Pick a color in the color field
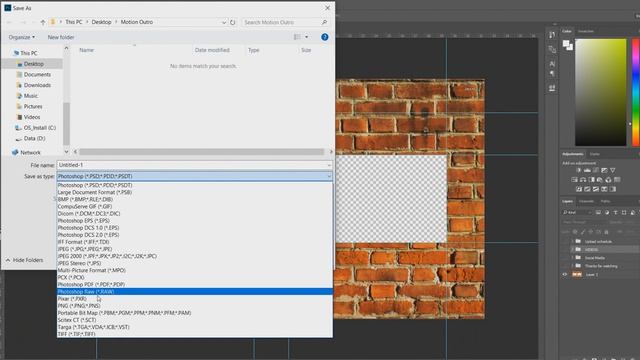 [600, 92]
